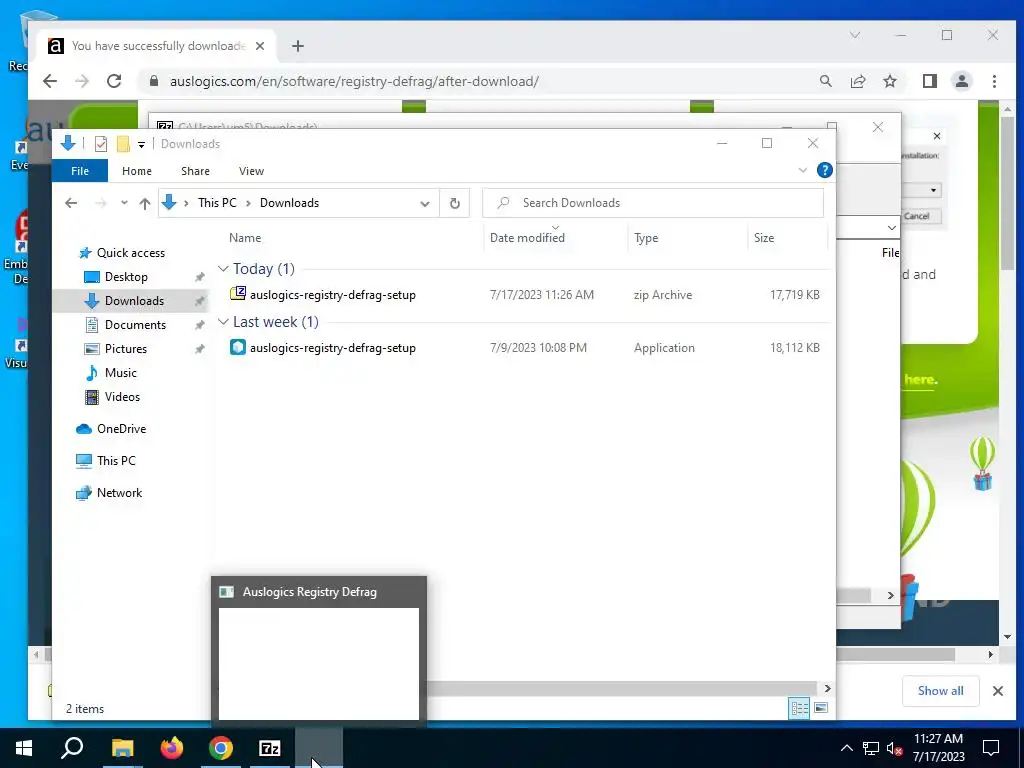Open the Windows Start menu
1024x768 pixels.
pos(24,748)
